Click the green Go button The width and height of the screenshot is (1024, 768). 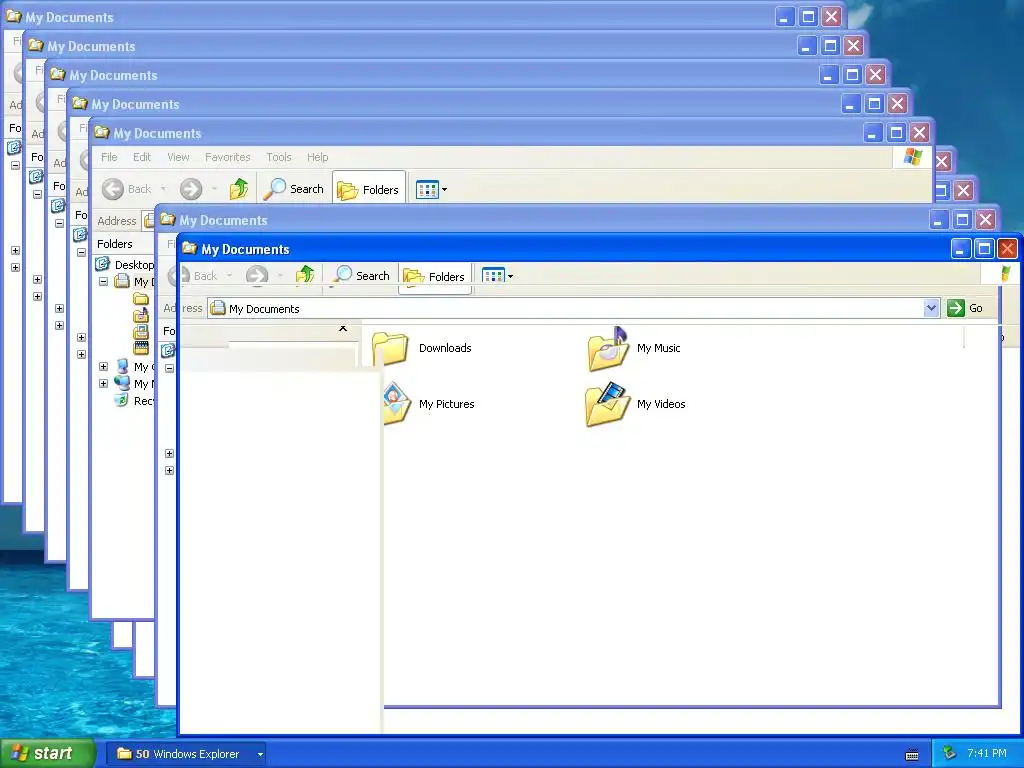click(965, 308)
